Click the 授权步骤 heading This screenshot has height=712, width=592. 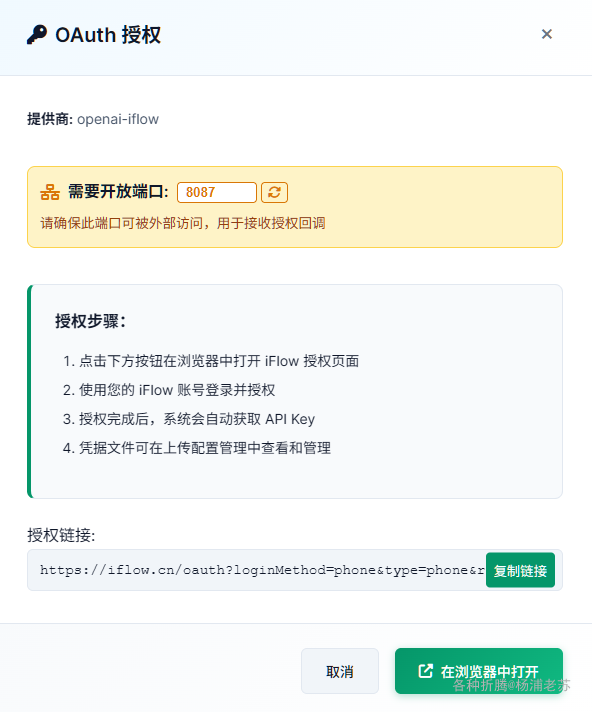click(x=90, y=321)
